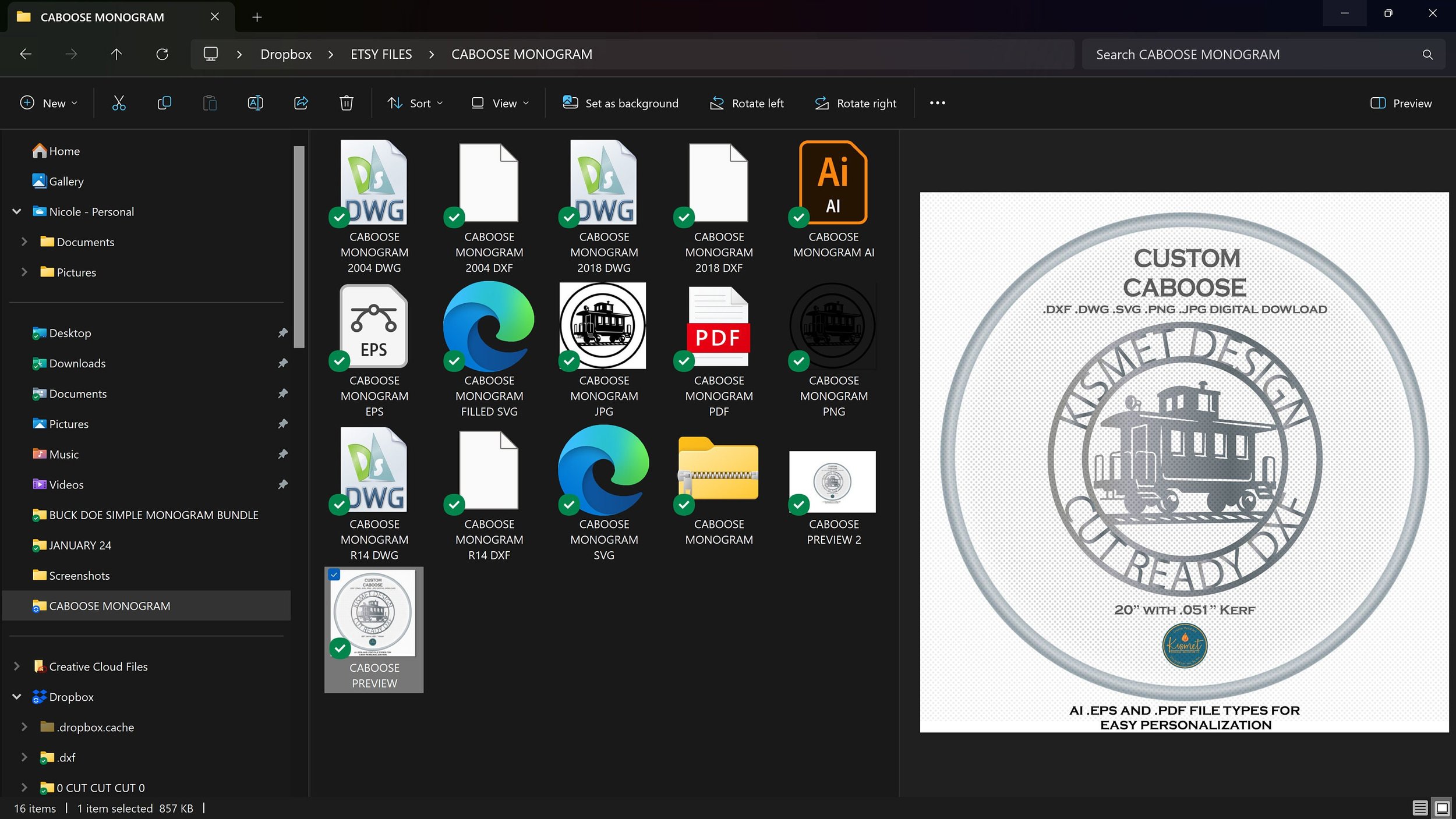Viewport: 1456px width, 819px height.
Task: Click the navigation pane scrollbar
Action: (299, 247)
